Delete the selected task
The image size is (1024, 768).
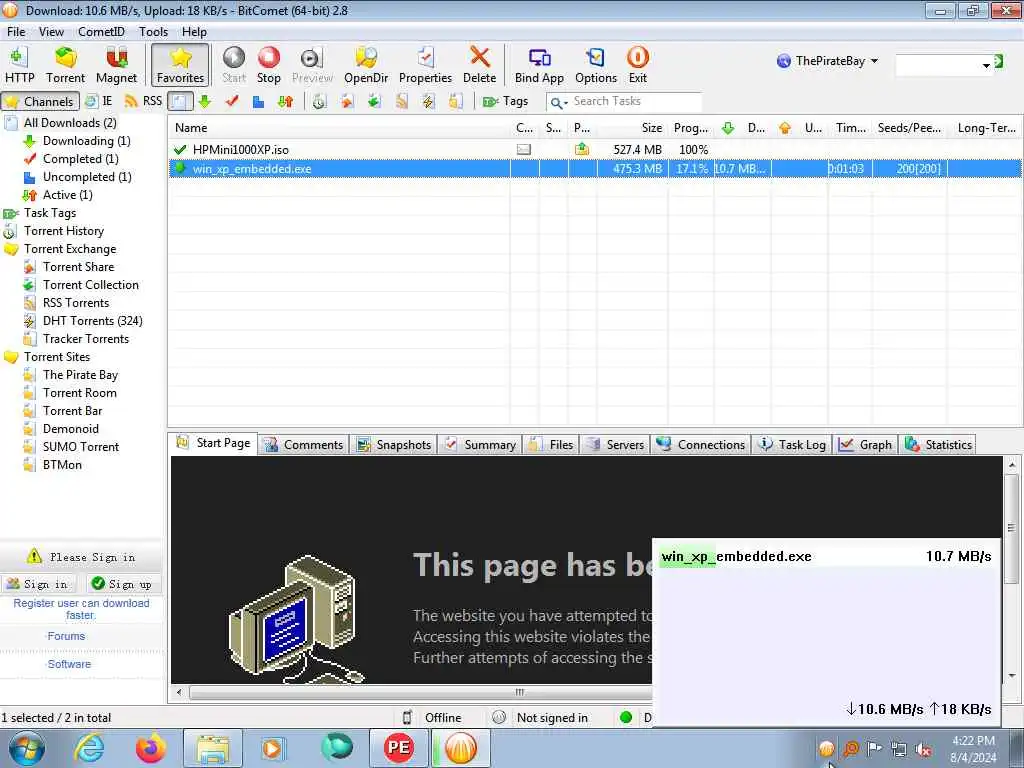[x=479, y=65]
